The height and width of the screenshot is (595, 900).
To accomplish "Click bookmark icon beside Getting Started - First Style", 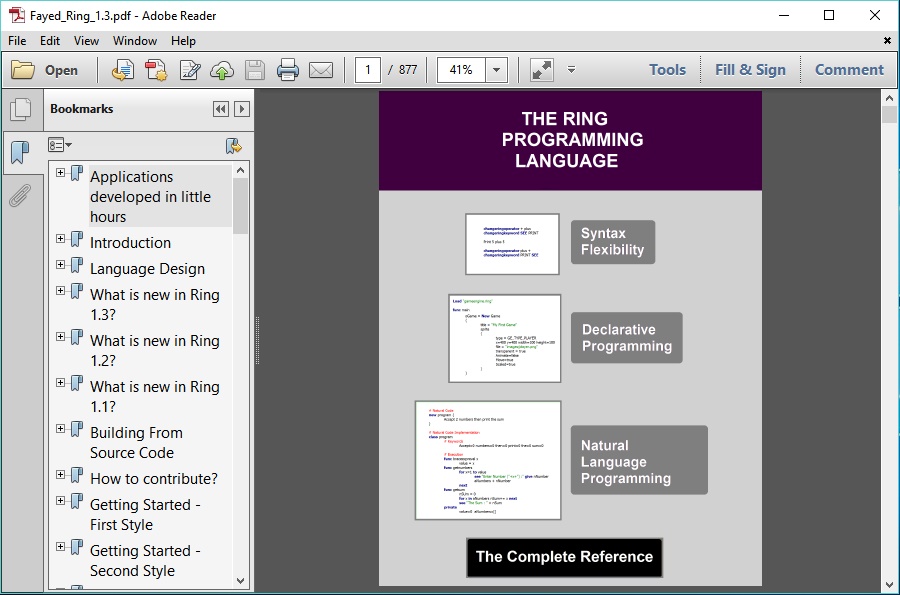I will coord(77,501).
